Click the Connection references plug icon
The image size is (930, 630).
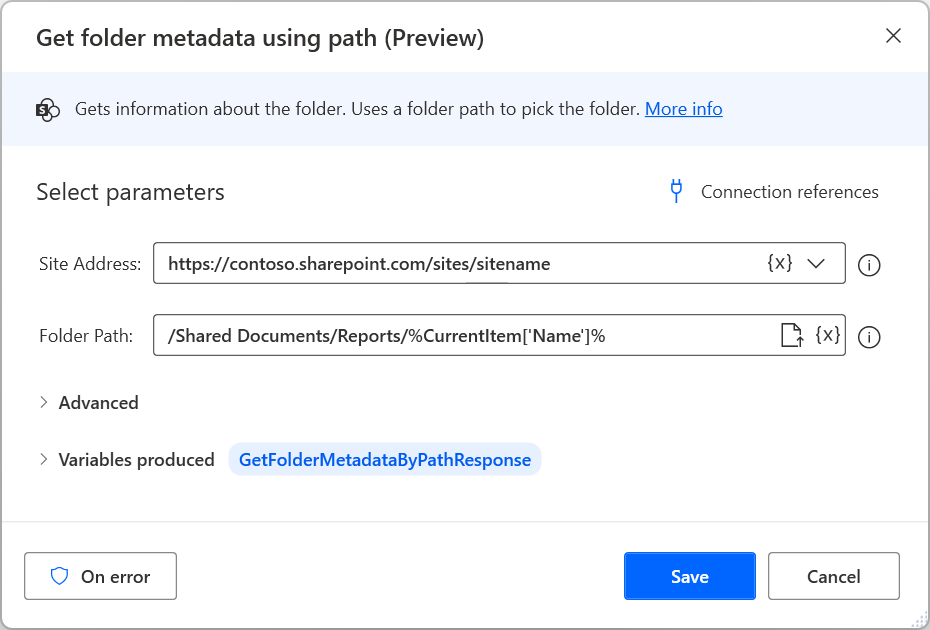pos(677,191)
